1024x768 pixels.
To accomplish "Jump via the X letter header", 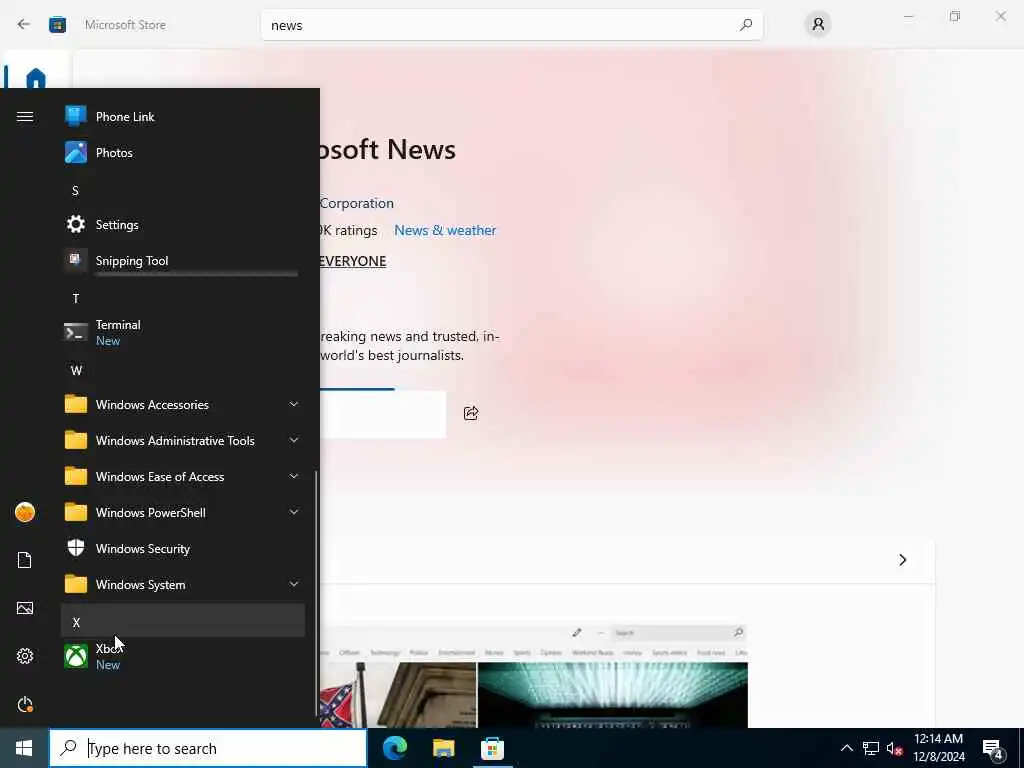I will click(183, 620).
